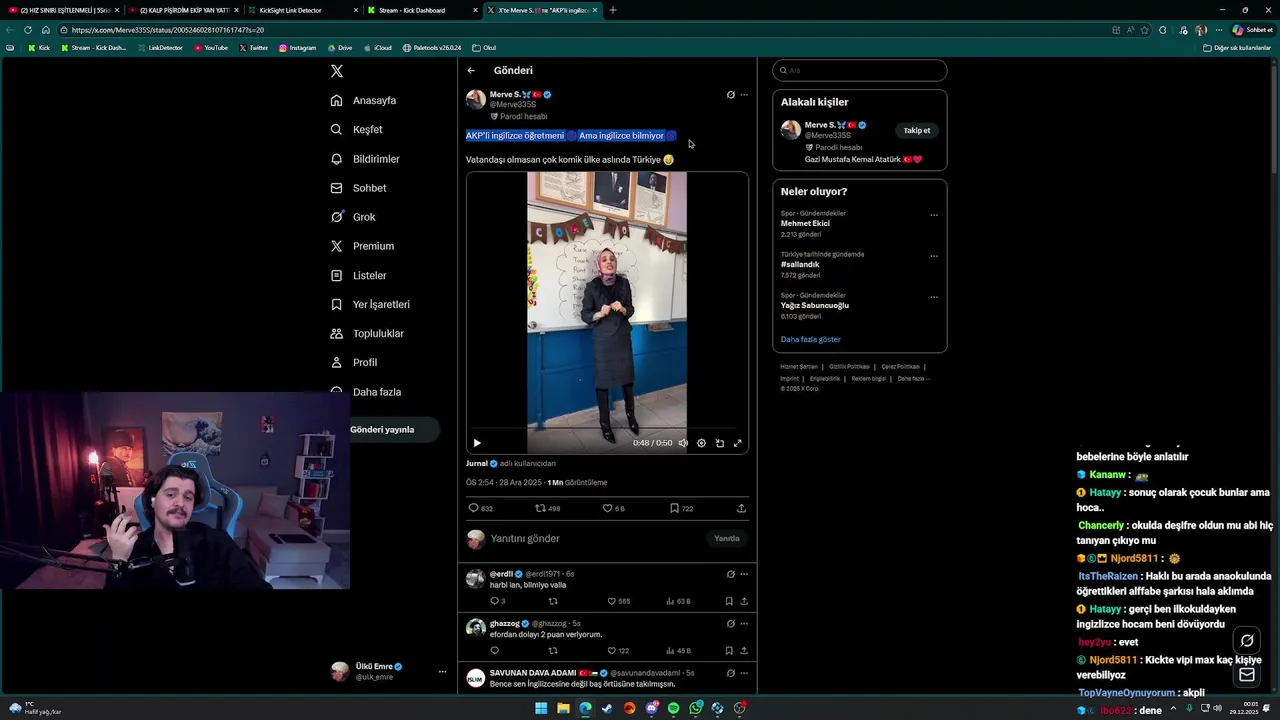This screenshot has width=1280, height=720.
Task: Bookmark the post with 722 bookmarks
Action: coord(681,508)
